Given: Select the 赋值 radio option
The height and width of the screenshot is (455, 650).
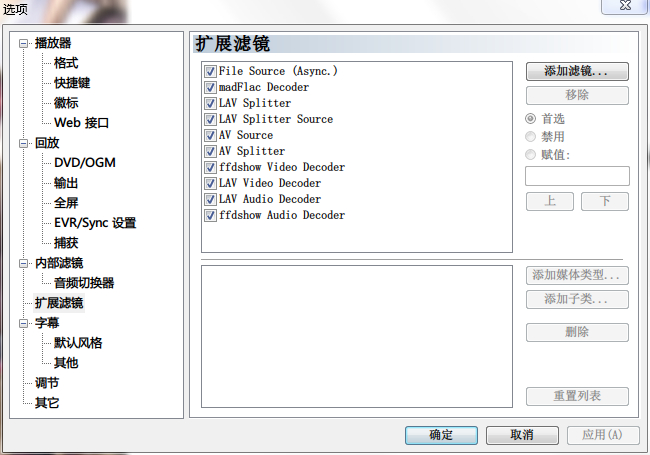Looking at the screenshot, I should tap(530, 155).
